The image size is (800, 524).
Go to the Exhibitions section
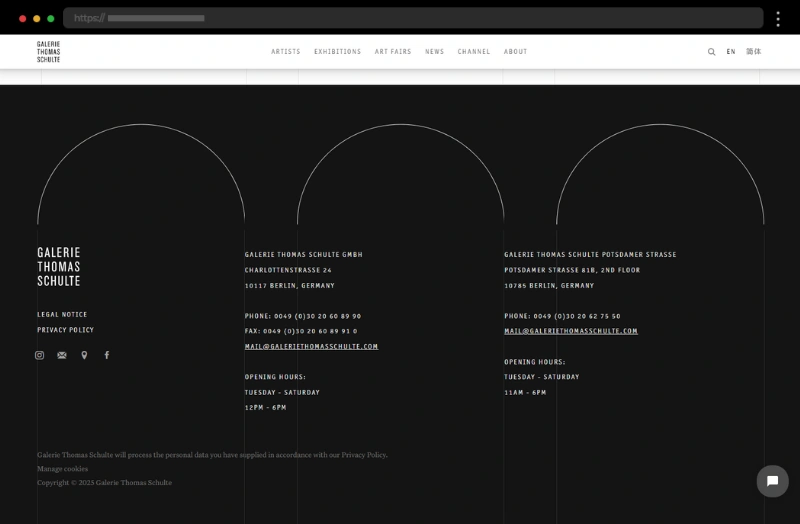[337, 52]
